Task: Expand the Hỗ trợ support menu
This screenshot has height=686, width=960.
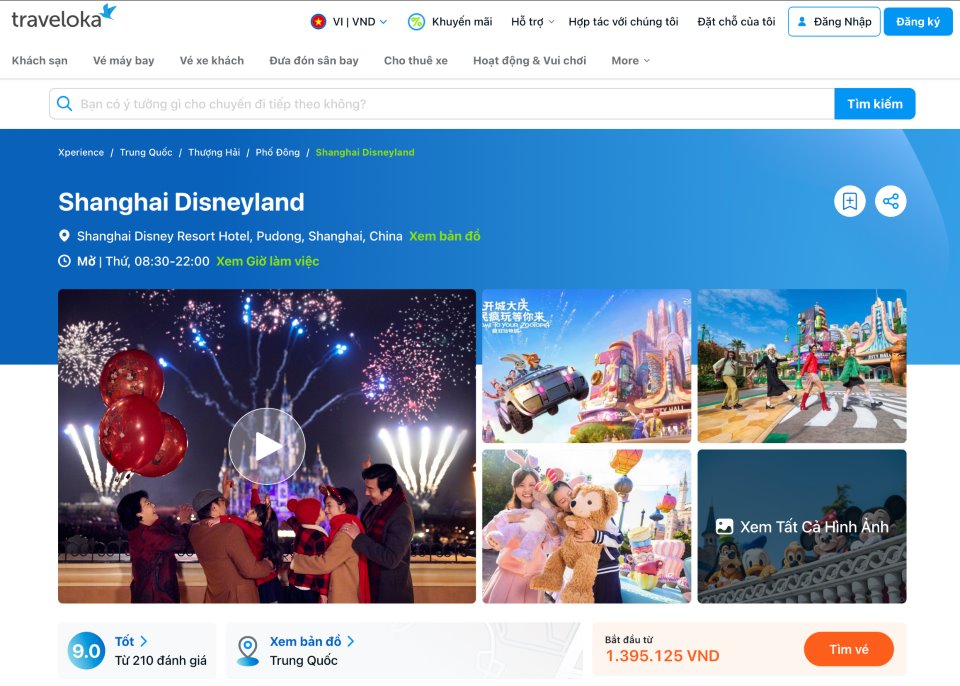Action: [x=533, y=22]
